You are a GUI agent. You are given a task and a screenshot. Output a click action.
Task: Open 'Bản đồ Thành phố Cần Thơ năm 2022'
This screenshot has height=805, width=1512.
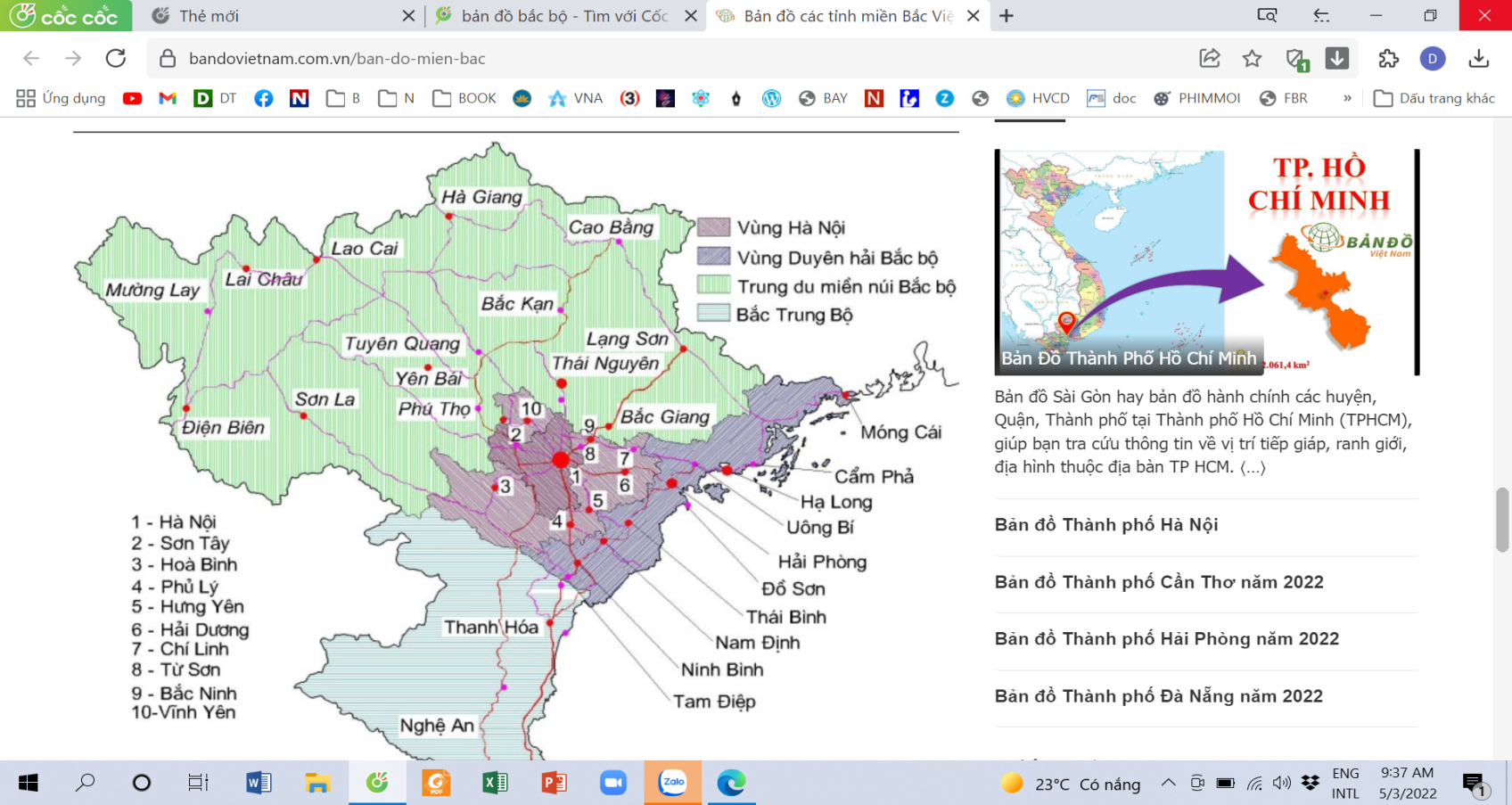pyautogui.click(x=1159, y=582)
